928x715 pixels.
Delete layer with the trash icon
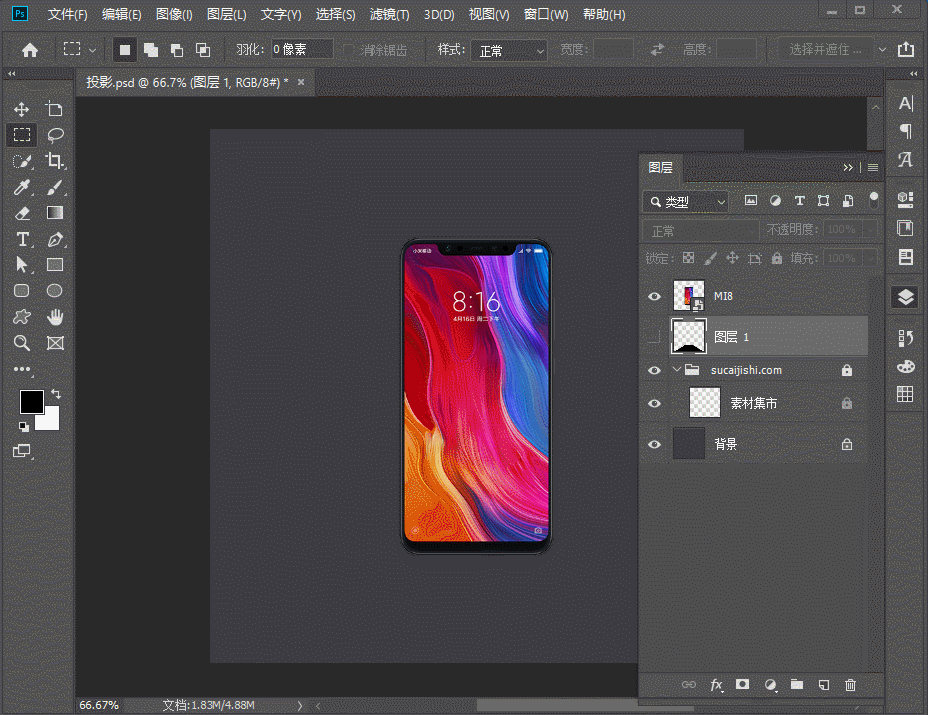pyautogui.click(x=850, y=685)
